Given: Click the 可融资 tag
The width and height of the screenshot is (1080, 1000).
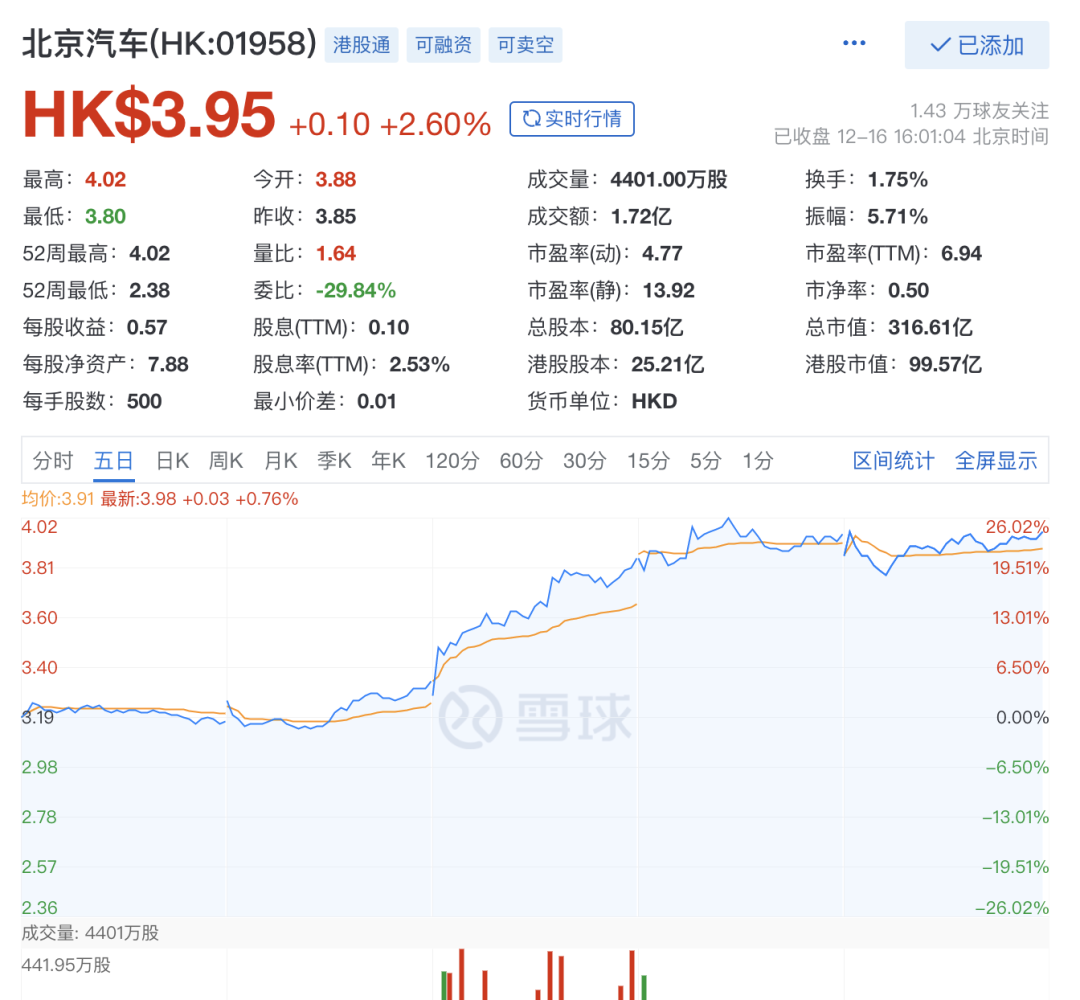Looking at the screenshot, I should click(444, 45).
